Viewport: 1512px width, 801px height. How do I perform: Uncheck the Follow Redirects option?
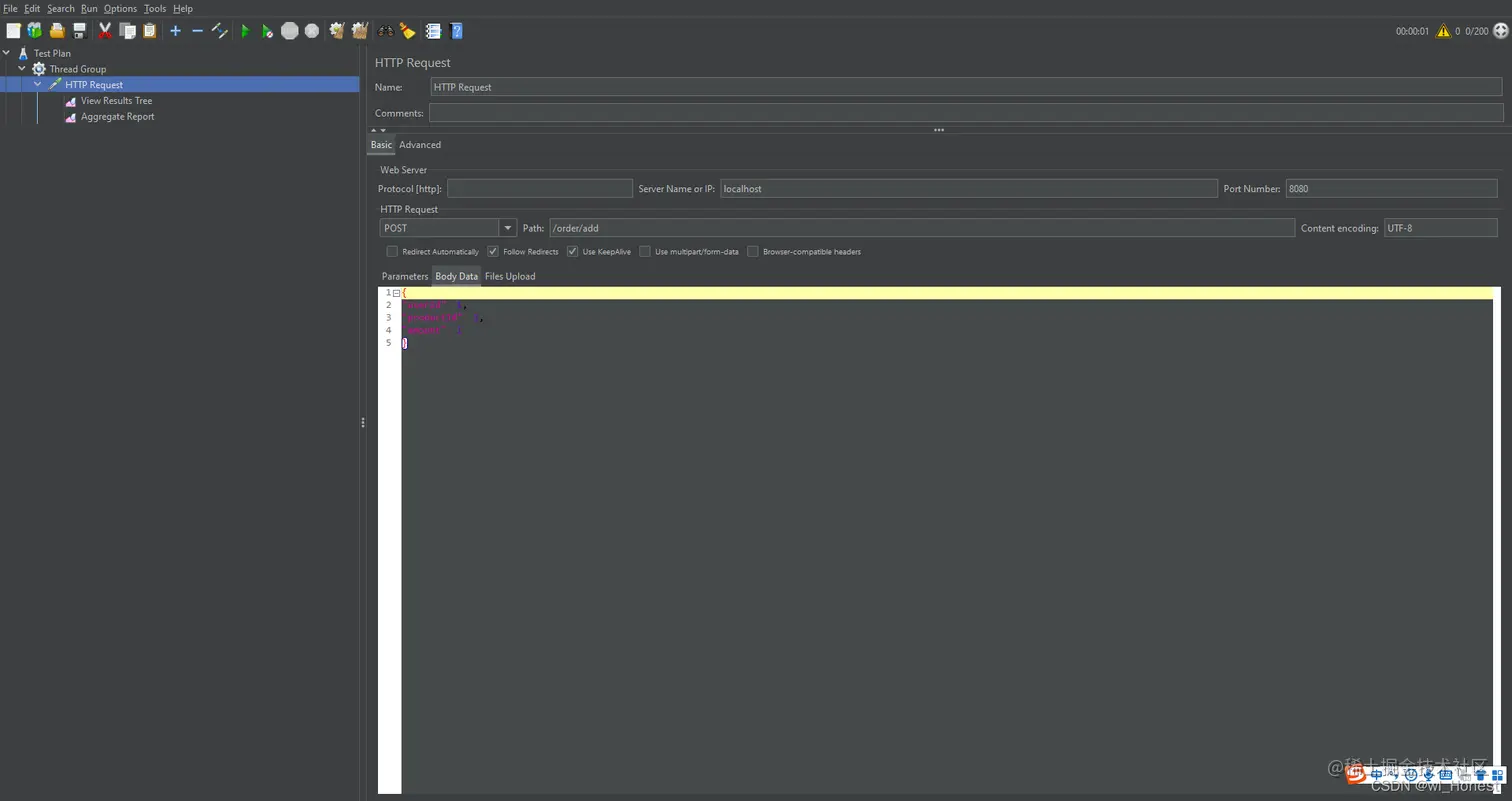pos(493,252)
